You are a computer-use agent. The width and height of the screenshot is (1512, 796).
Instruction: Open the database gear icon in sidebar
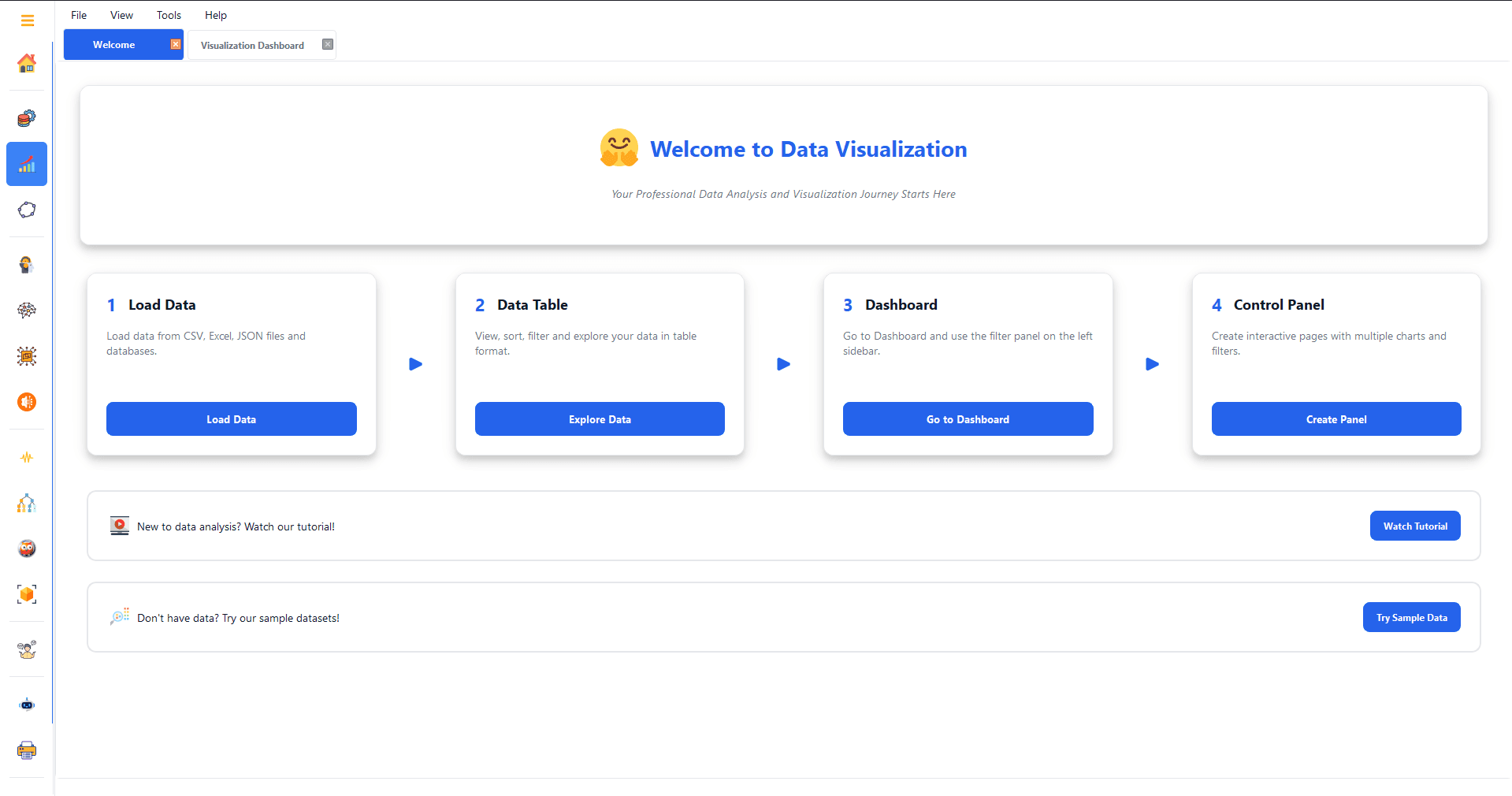coord(27,118)
